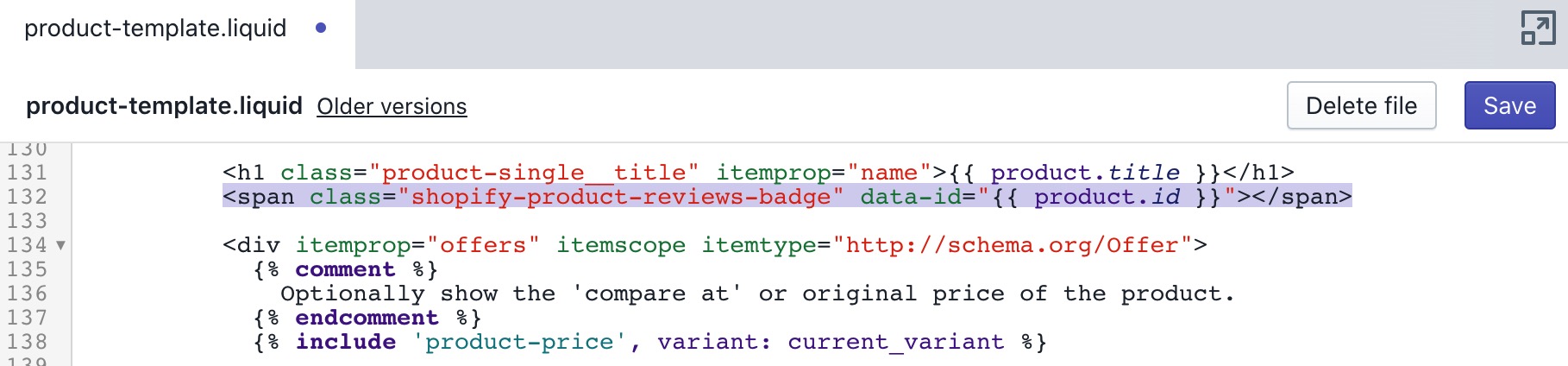Click itemprop="name" attribute on line 131
The height and width of the screenshot is (366, 1568).
pyautogui.click(x=824, y=173)
